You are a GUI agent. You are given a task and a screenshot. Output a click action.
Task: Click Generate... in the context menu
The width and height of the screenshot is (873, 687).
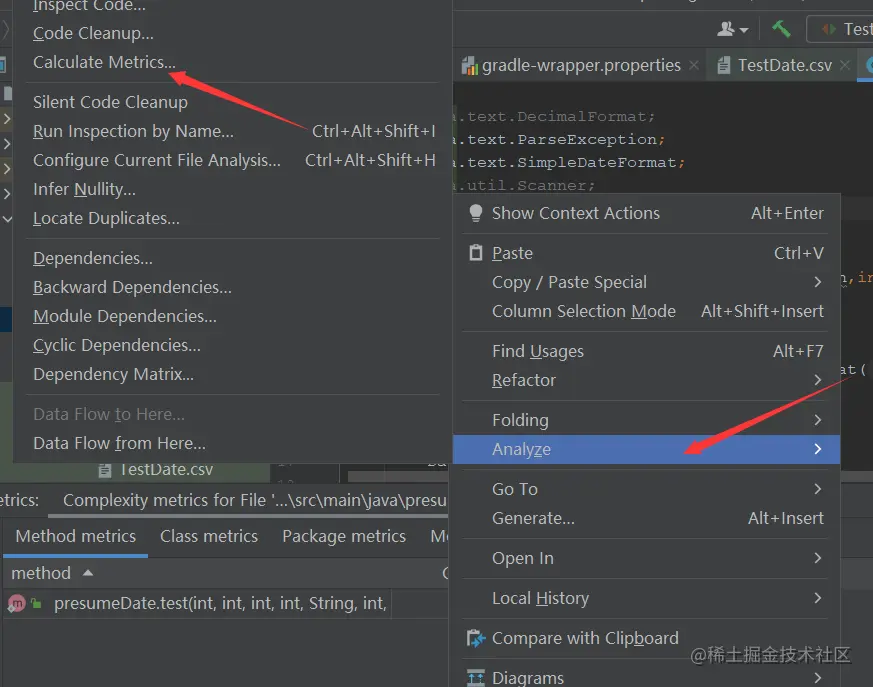pyautogui.click(x=533, y=518)
